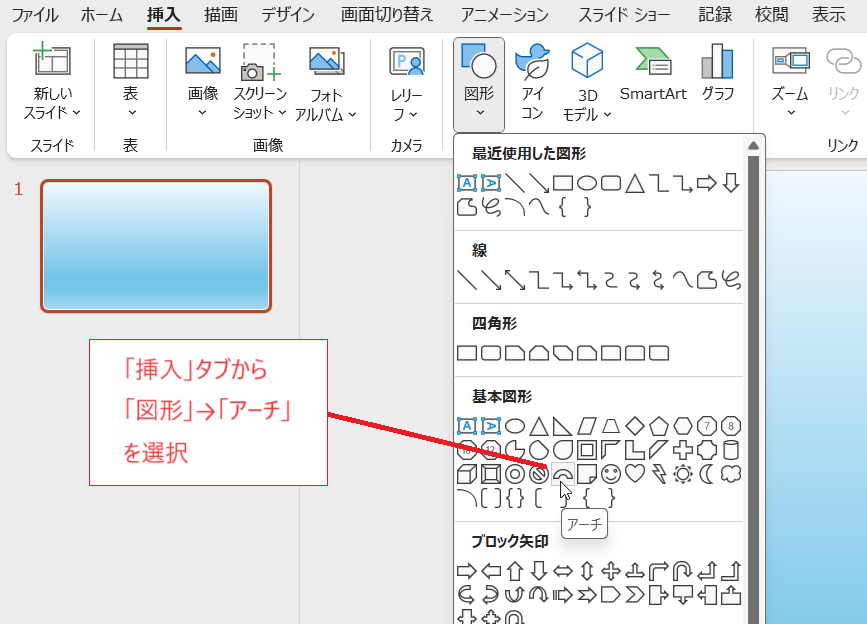
Task: Insert the Sun shape
Action: [683, 474]
